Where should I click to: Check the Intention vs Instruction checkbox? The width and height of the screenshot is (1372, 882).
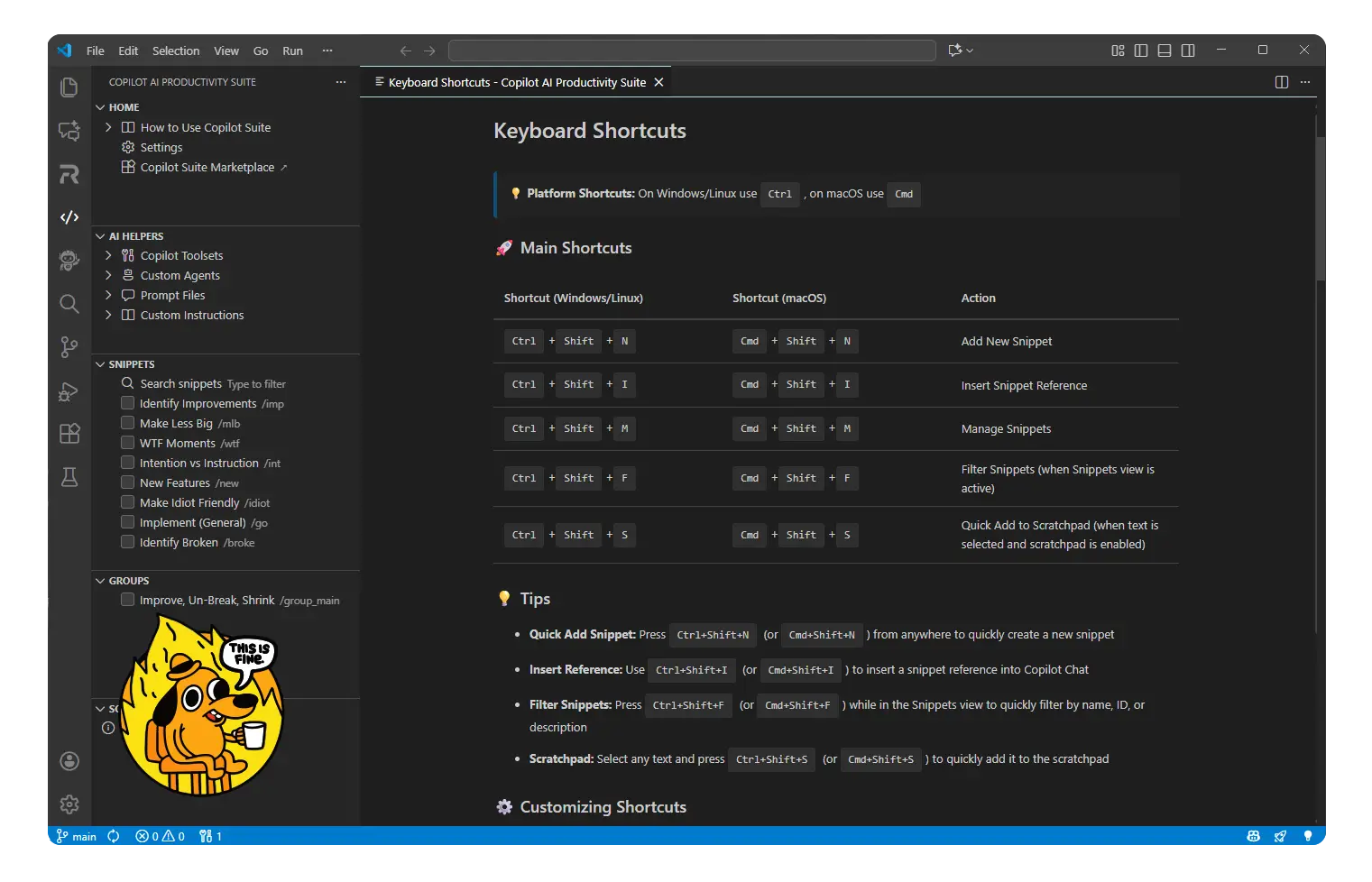point(128,463)
